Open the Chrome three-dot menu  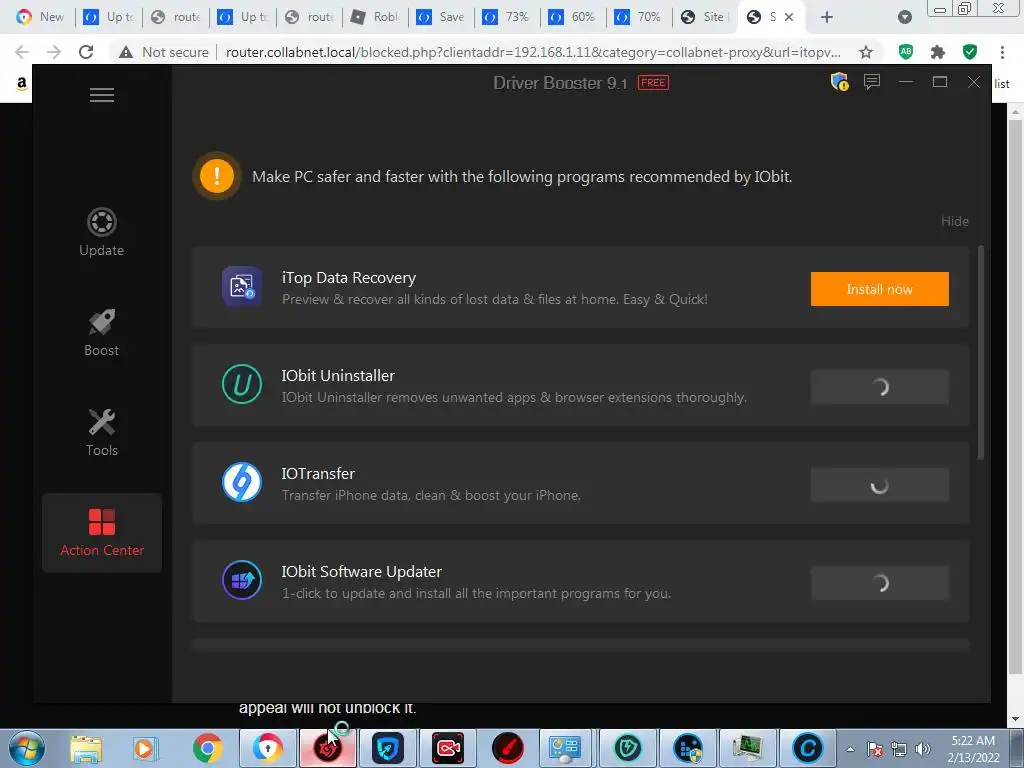[1002, 52]
